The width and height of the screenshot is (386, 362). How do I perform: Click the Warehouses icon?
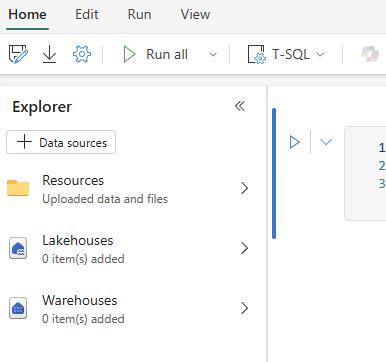(18, 308)
